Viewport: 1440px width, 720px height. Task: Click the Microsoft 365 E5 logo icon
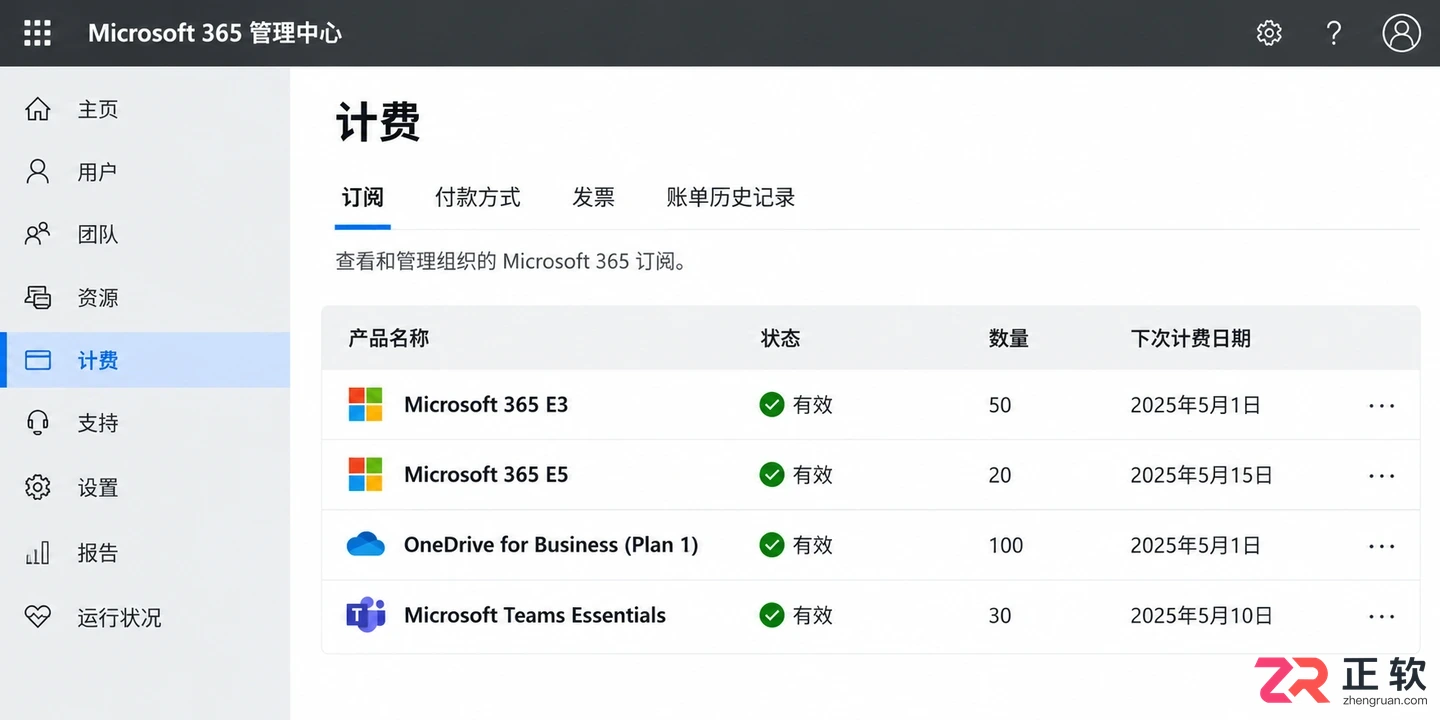[x=365, y=474]
